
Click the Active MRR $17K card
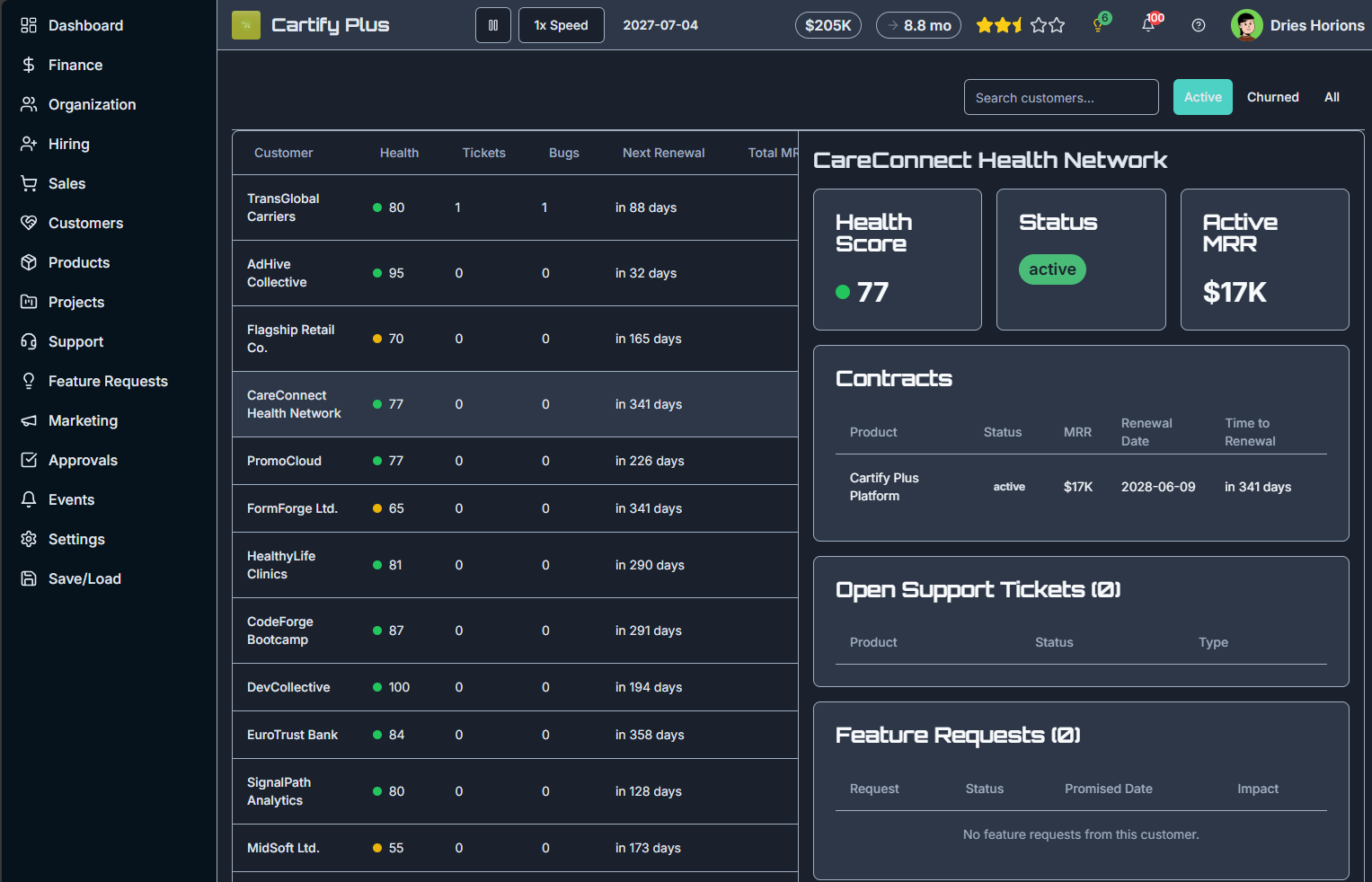point(1264,260)
